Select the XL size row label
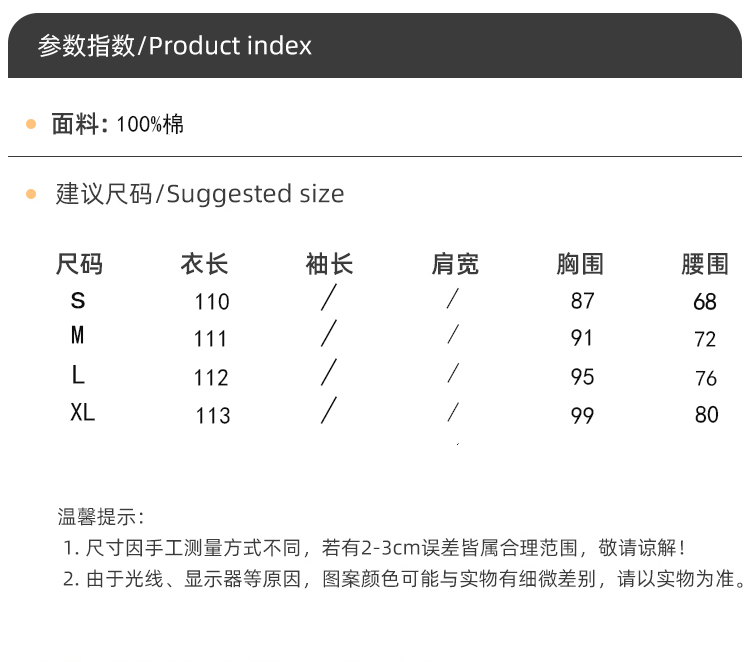Viewport: 750px width, 662px height. (x=82, y=412)
